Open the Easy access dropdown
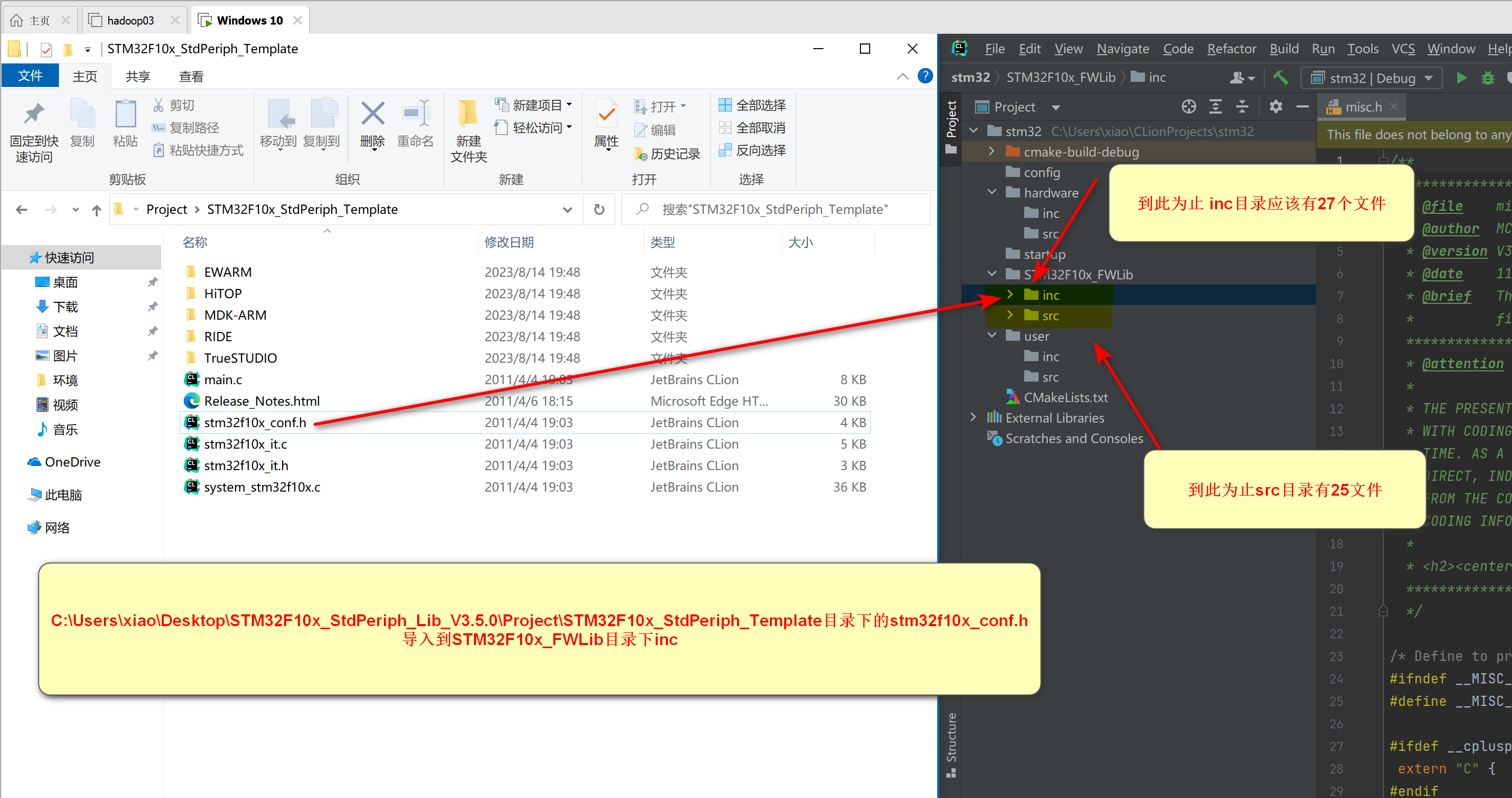 point(533,127)
